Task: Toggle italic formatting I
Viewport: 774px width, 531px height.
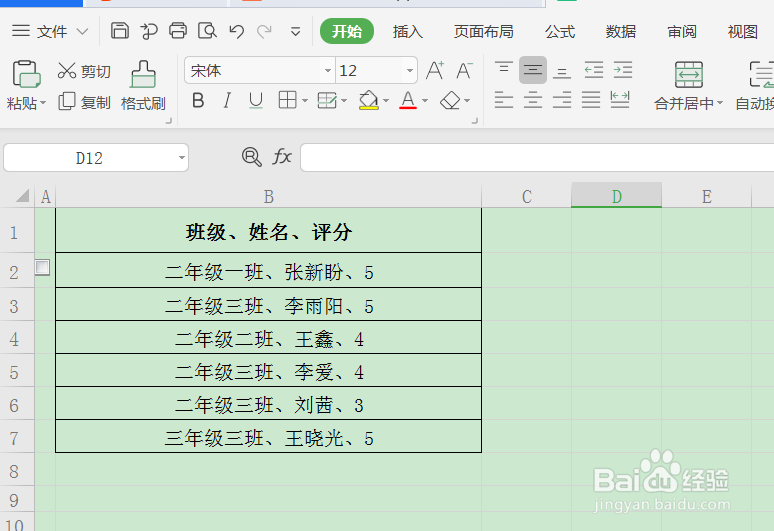Action: pos(227,101)
